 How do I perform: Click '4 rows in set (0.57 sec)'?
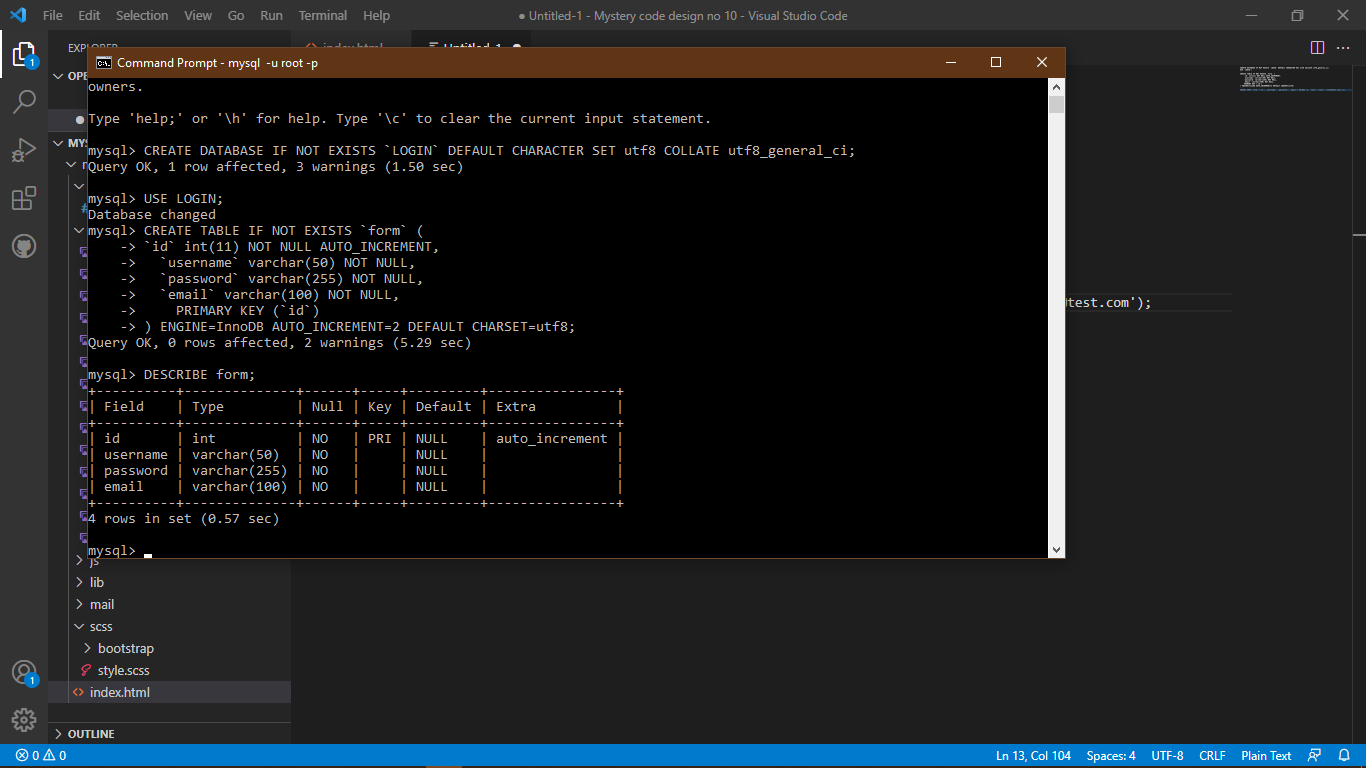point(184,519)
